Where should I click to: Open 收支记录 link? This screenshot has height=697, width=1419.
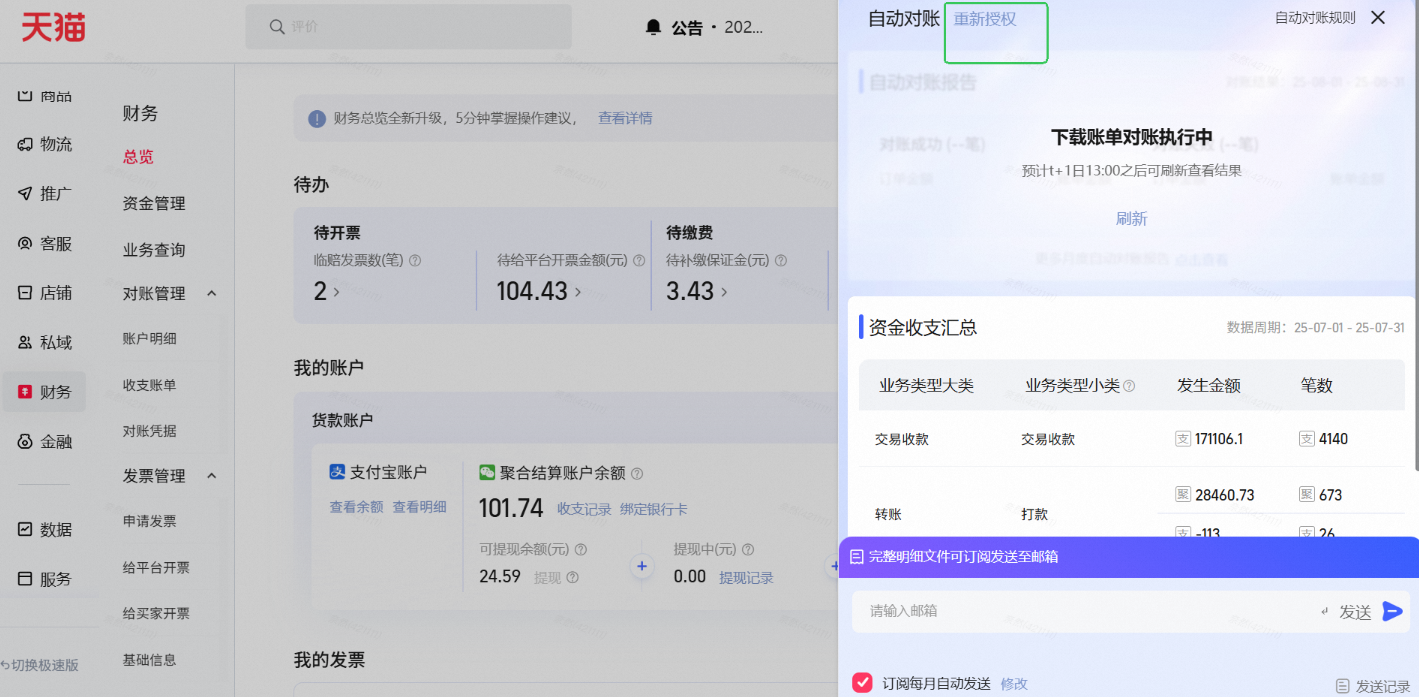pyautogui.click(x=584, y=509)
